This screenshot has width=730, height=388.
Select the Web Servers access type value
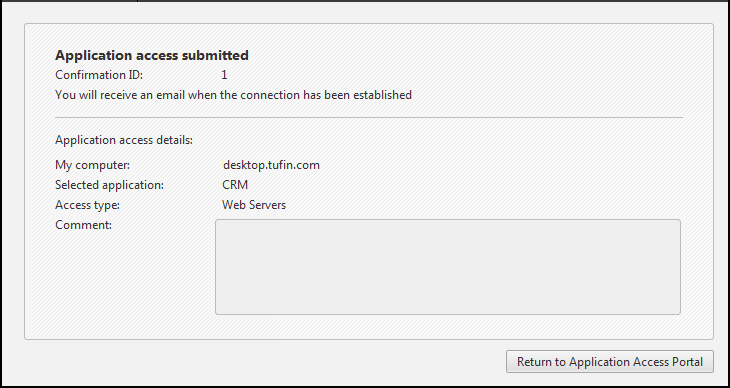pos(254,205)
